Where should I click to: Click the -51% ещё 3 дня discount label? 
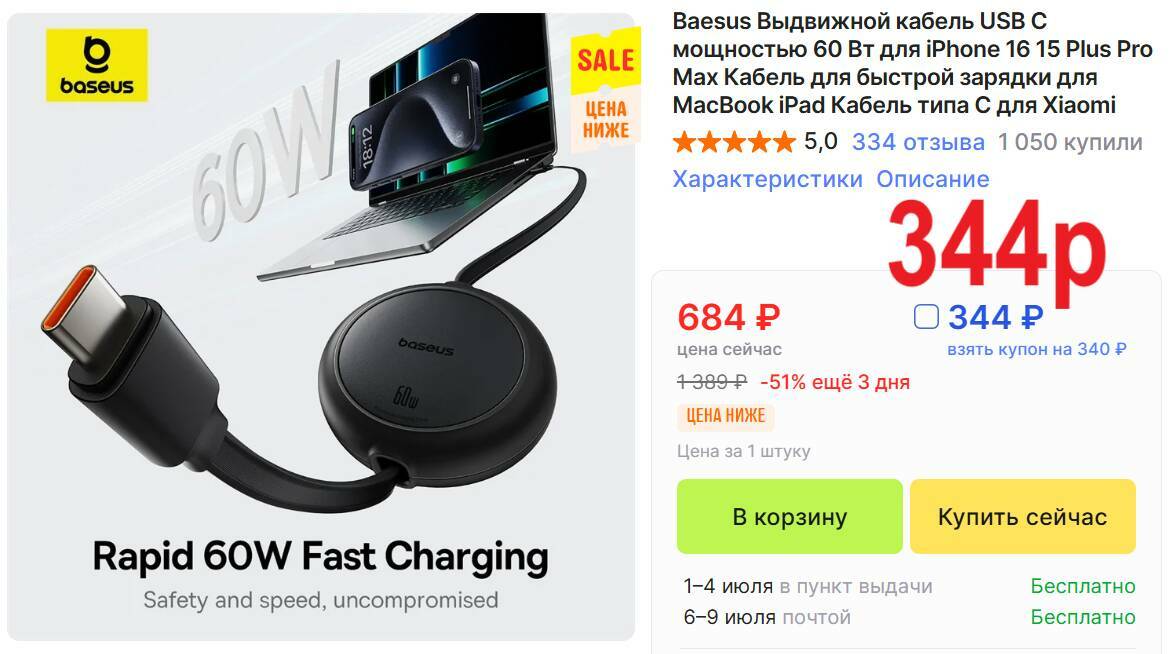835,382
